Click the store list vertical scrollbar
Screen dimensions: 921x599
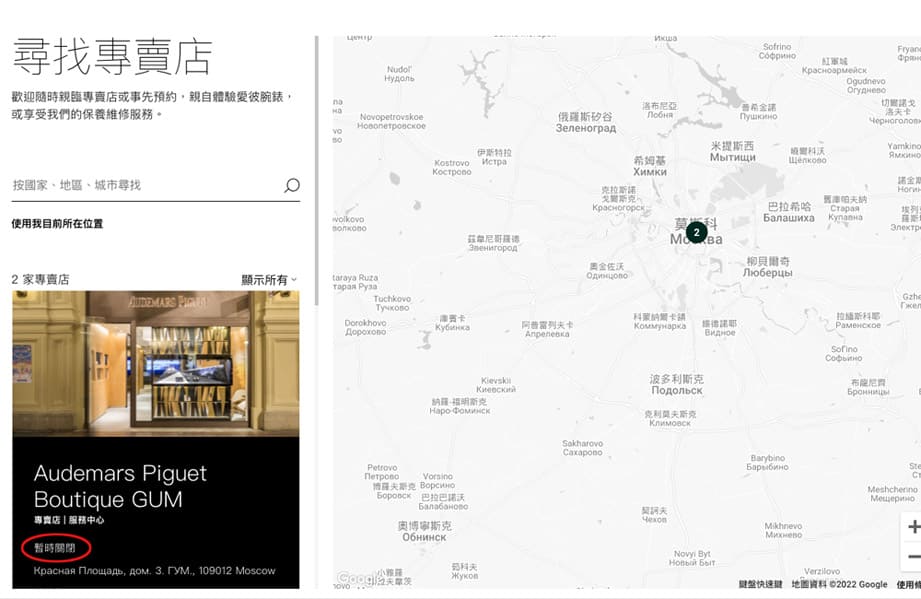pos(317,170)
